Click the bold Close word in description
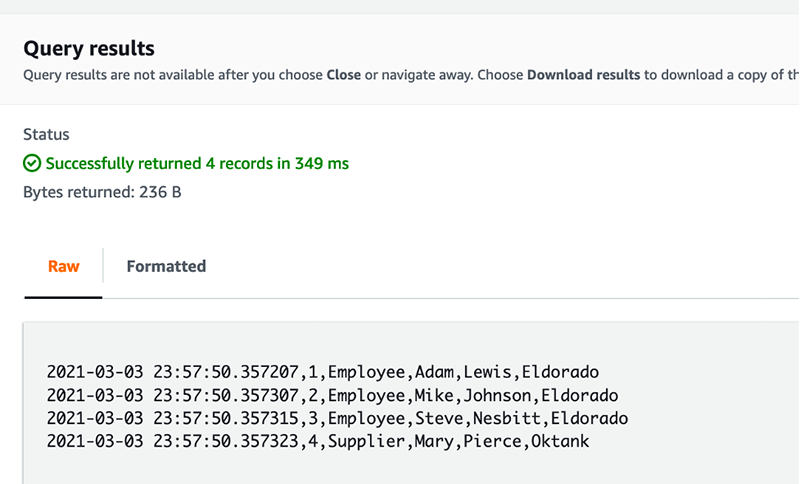This screenshot has height=484, width=800. click(x=344, y=75)
